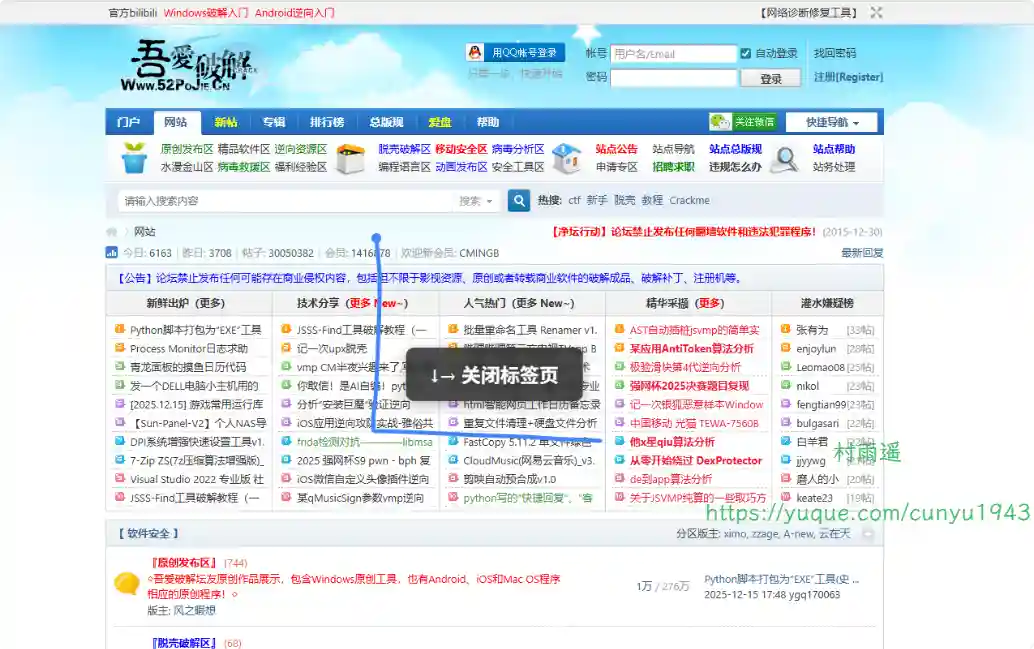Click the QQ penguin login icon
The height and width of the screenshot is (649, 1034).
475,53
